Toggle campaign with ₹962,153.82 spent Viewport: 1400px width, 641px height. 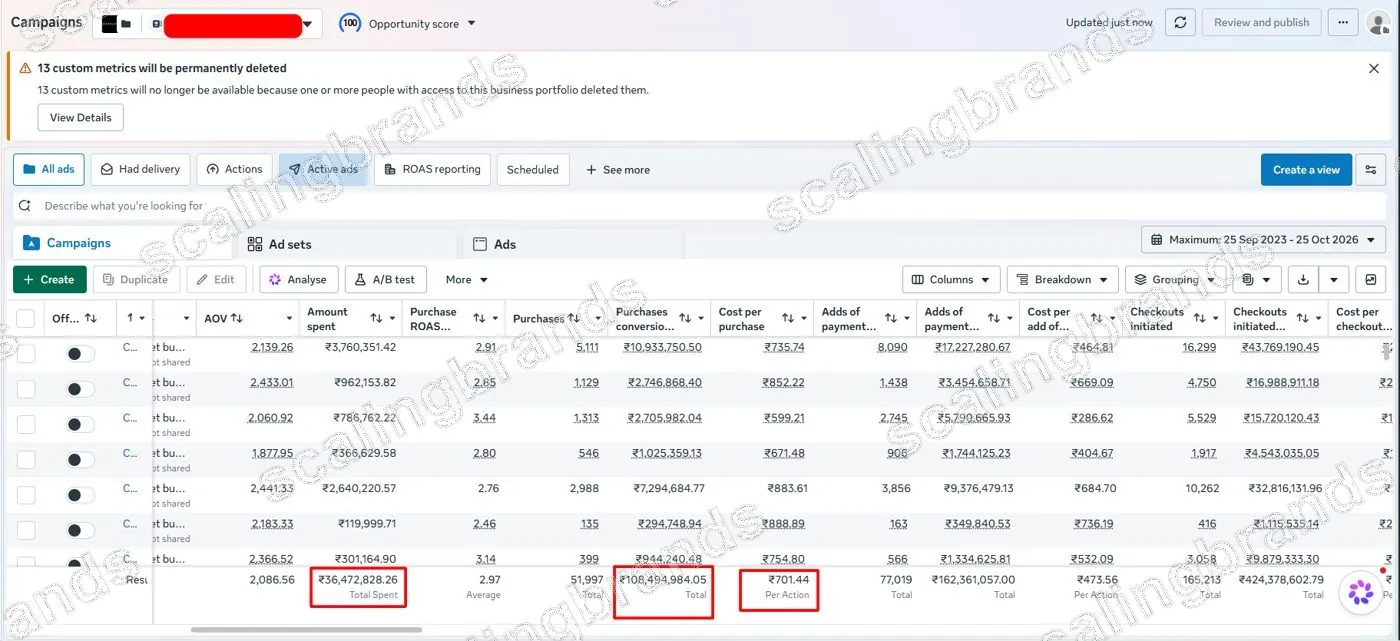[x=81, y=389]
